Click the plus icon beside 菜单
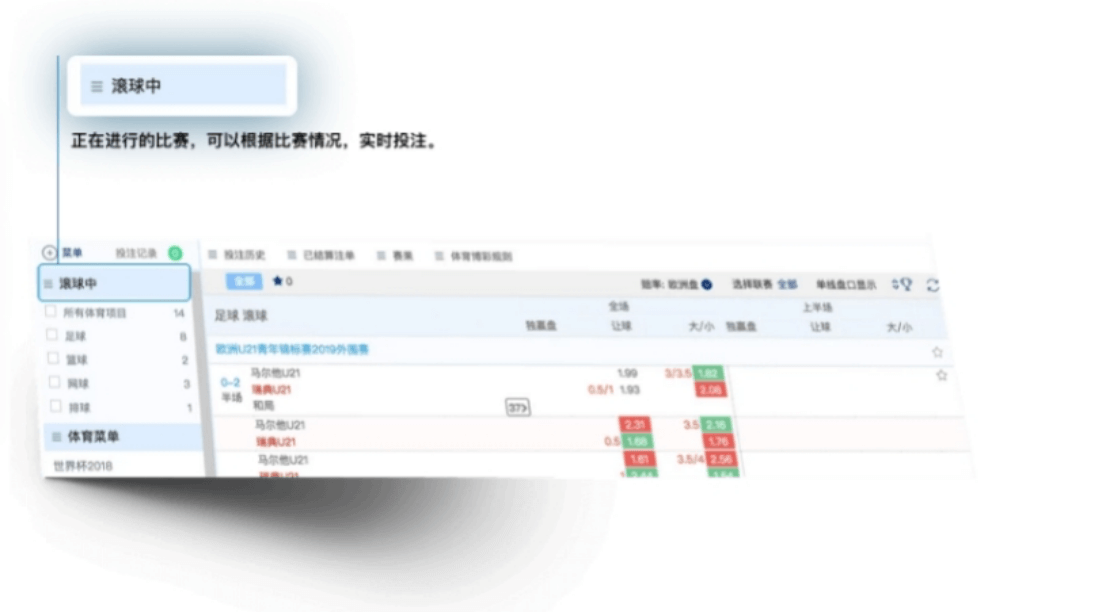Image resolution: width=1110 pixels, height=612 pixels. pos(50,253)
